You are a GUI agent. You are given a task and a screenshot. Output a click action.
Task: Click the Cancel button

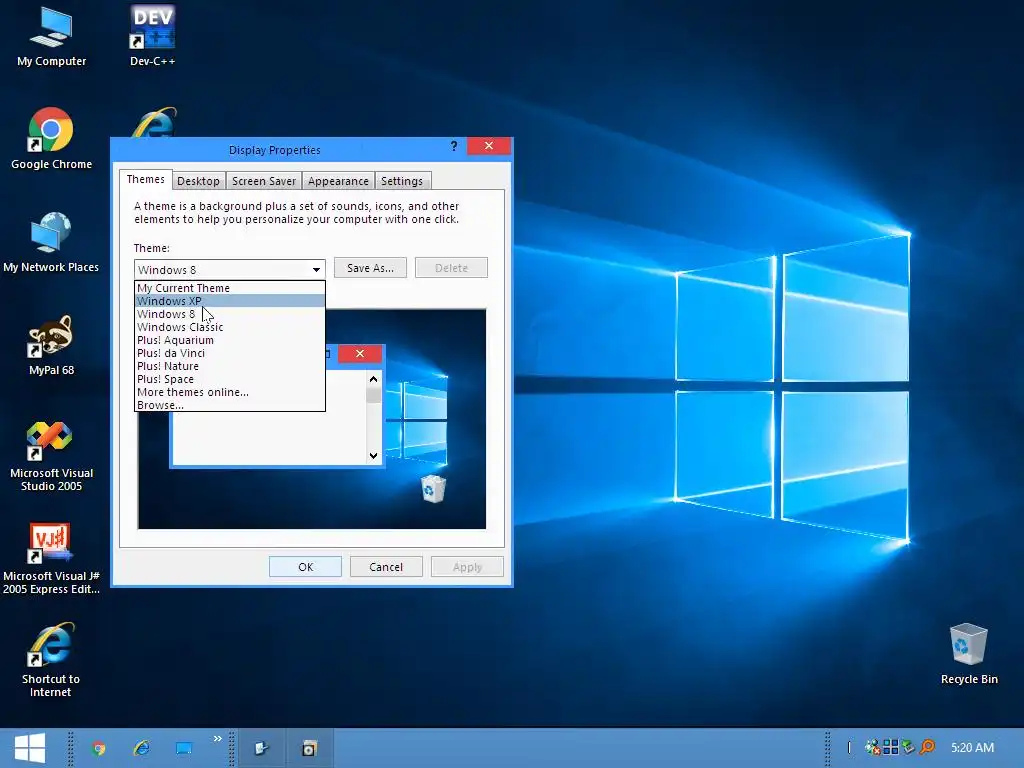coord(386,567)
